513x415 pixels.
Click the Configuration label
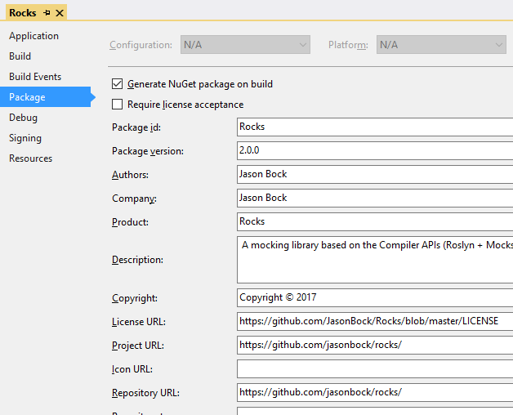tap(141, 45)
